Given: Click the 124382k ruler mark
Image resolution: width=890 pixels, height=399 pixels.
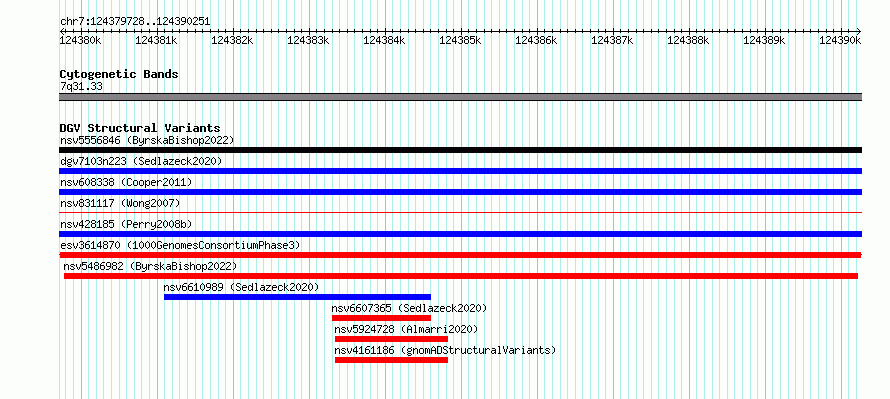Looking at the screenshot, I should (233, 40).
